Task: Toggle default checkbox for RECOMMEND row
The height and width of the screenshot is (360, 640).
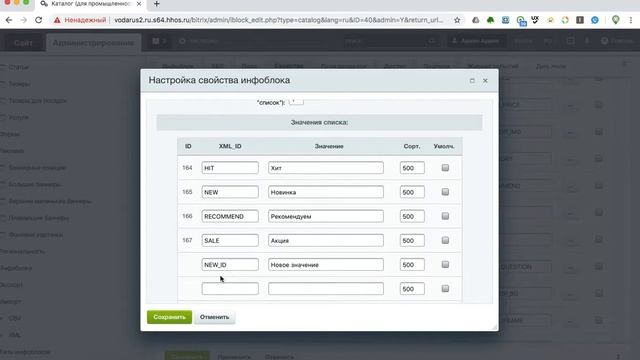Action: (445, 216)
